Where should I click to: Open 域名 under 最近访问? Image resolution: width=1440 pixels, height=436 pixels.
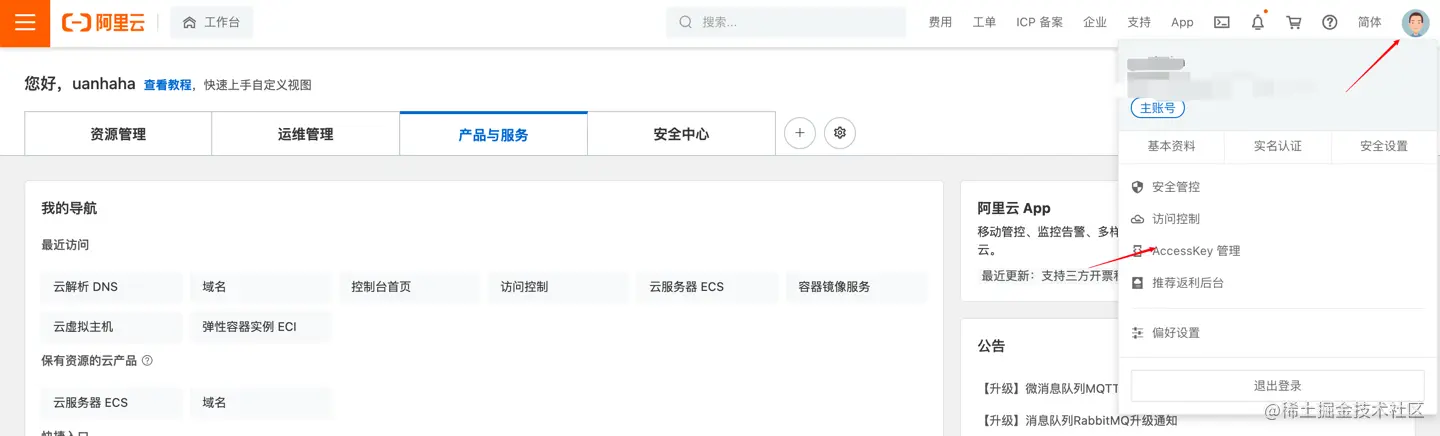point(261,287)
